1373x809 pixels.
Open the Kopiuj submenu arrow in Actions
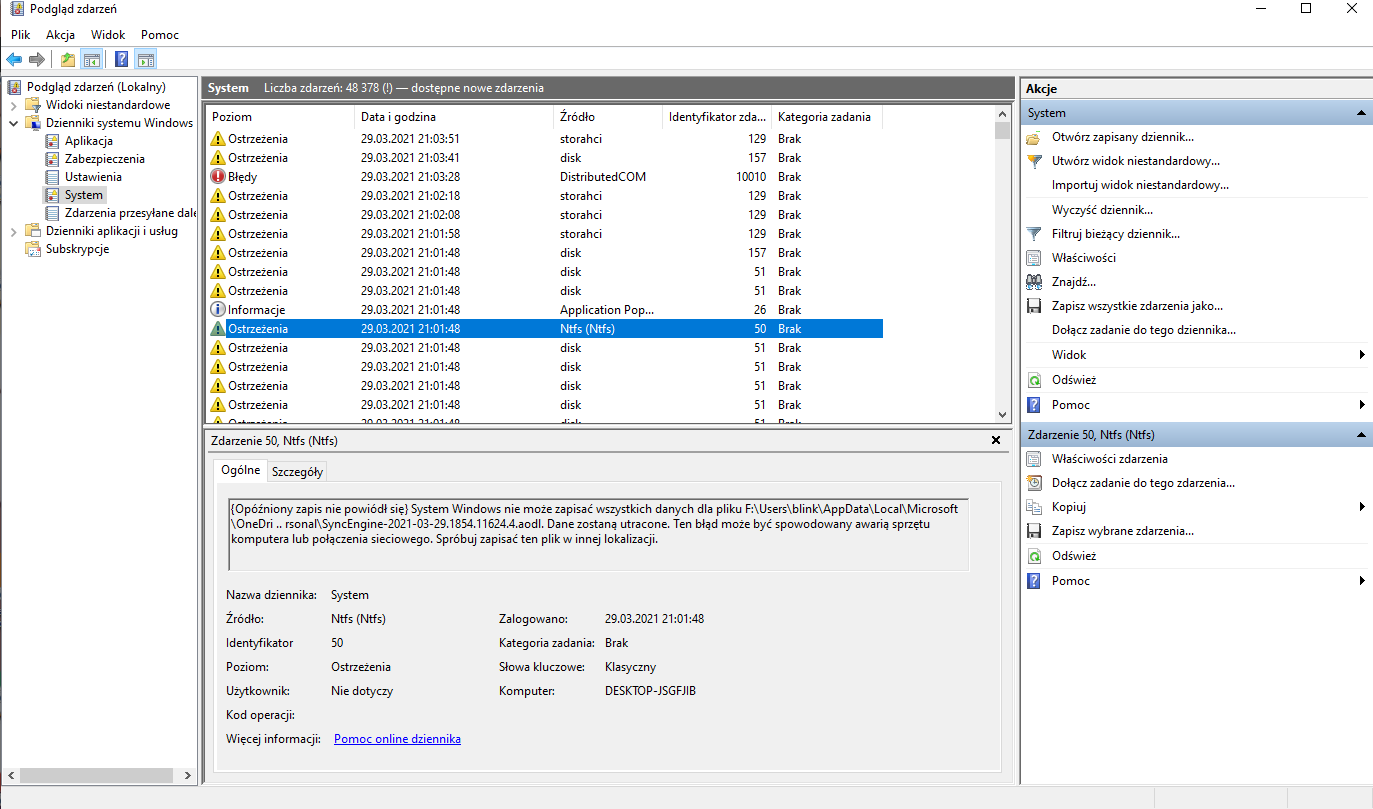click(1362, 507)
